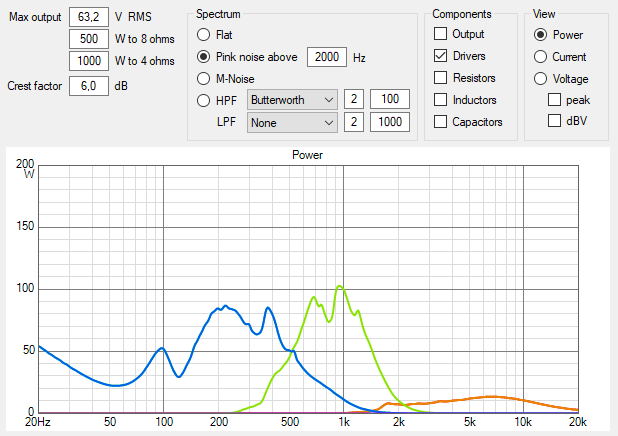This screenshot has width=618, height=436.
Task: Check the Capacitors checkbox
Action: click(x=440, y=121)
